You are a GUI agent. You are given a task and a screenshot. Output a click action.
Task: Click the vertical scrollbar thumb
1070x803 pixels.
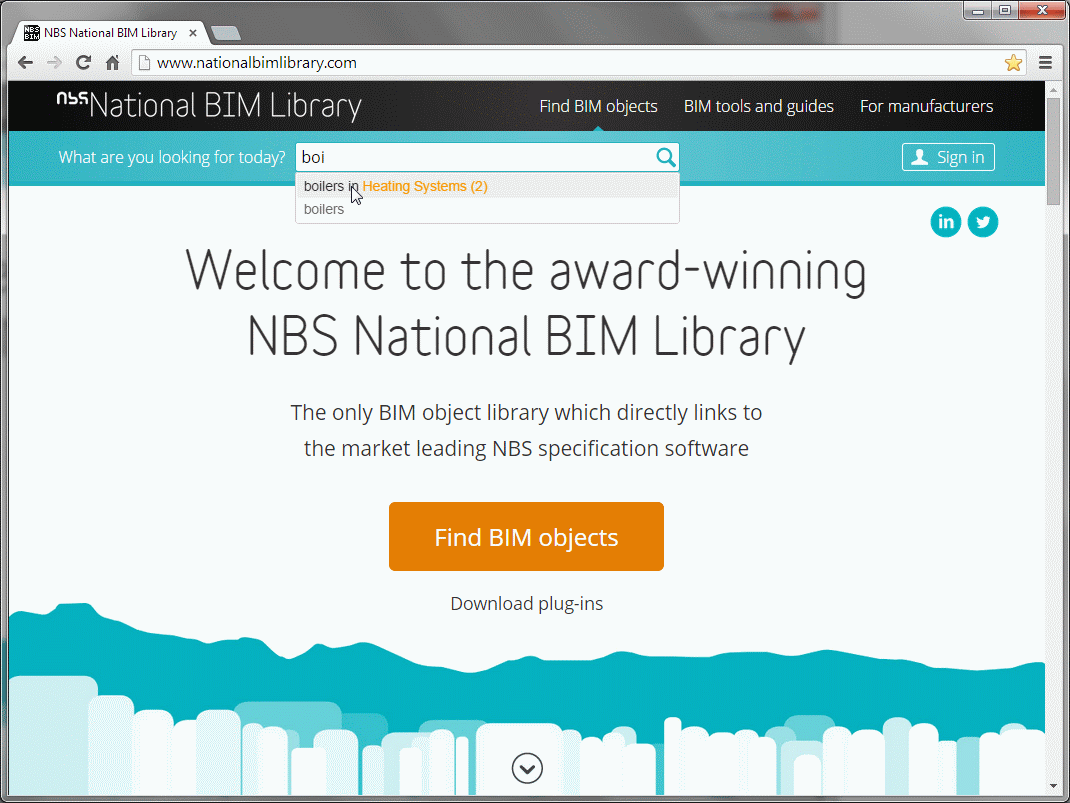click(1054, 150)
